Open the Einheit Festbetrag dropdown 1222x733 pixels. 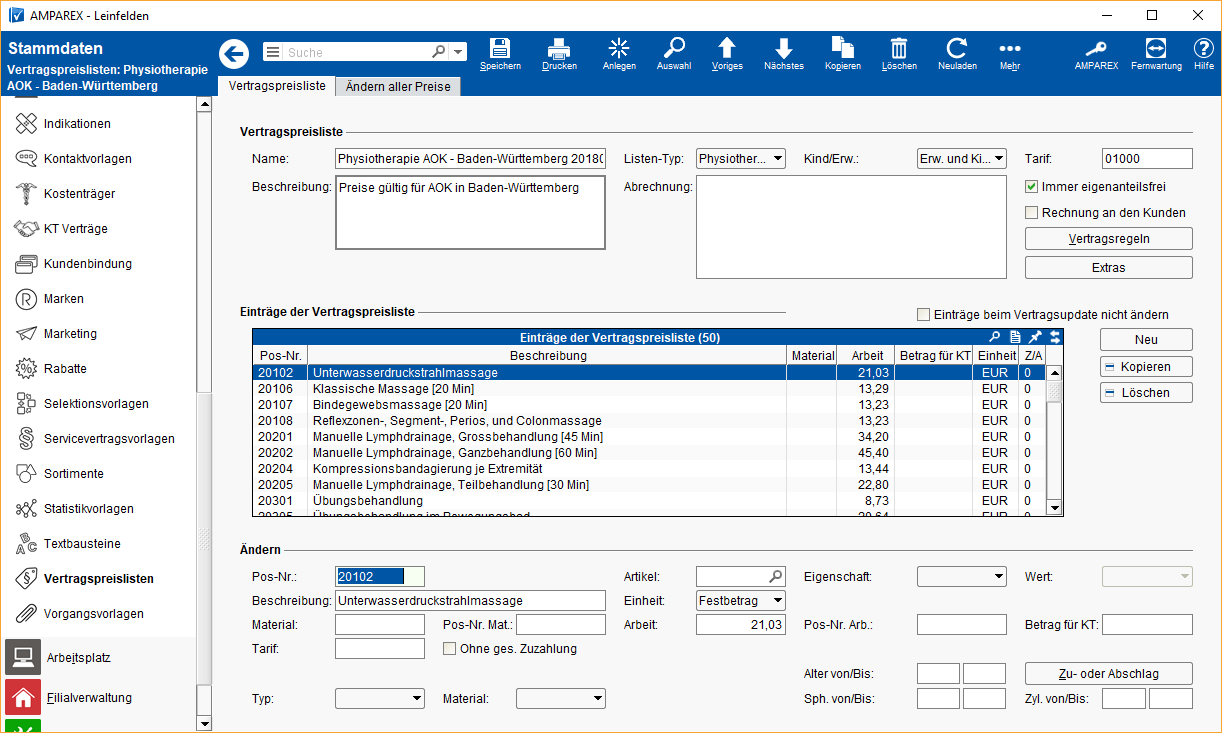(741, 601)
